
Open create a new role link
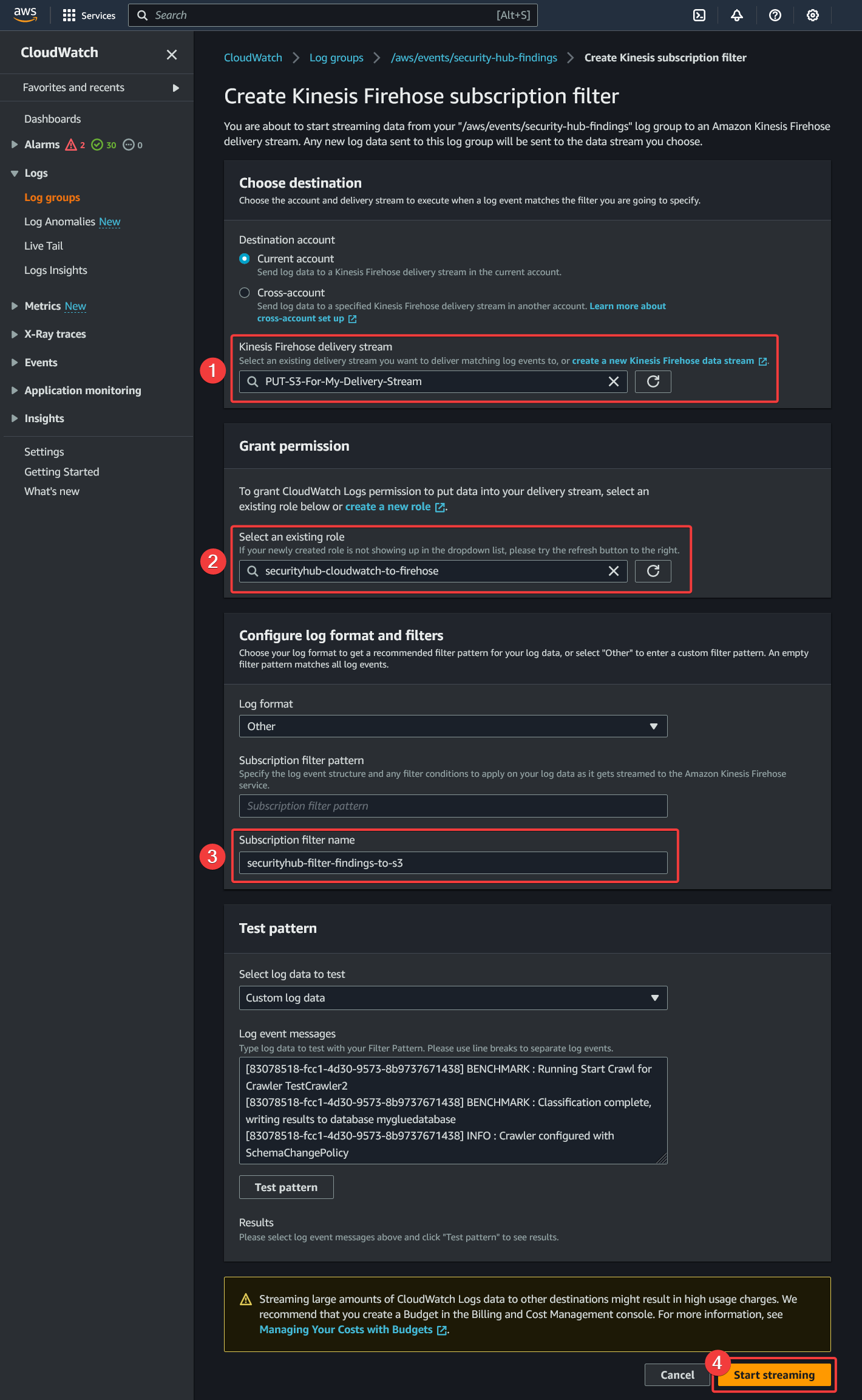(x=395, y=507)
